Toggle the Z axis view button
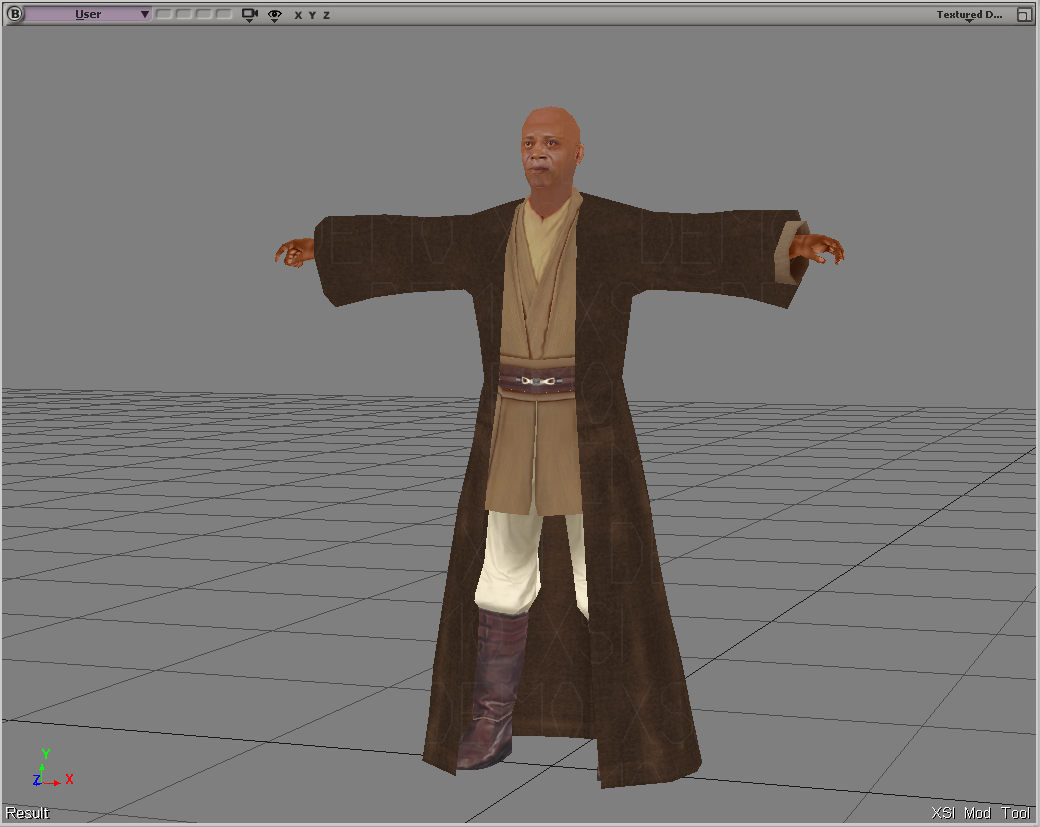 click(326, 15)
